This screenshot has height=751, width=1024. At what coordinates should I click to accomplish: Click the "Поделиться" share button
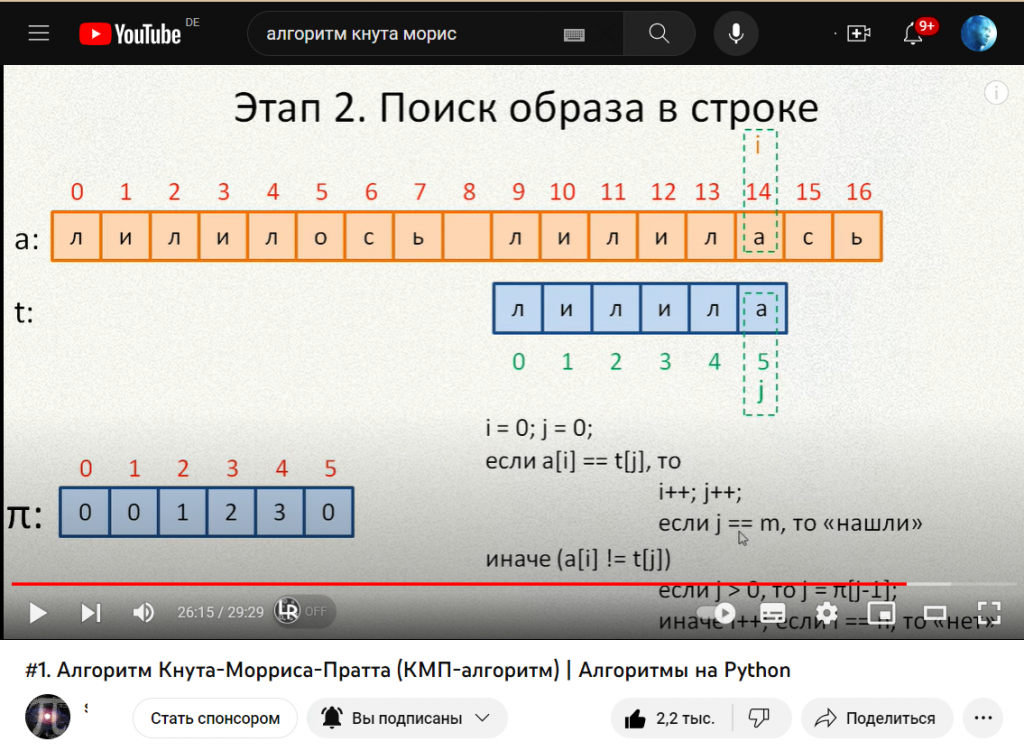point(876,718)
